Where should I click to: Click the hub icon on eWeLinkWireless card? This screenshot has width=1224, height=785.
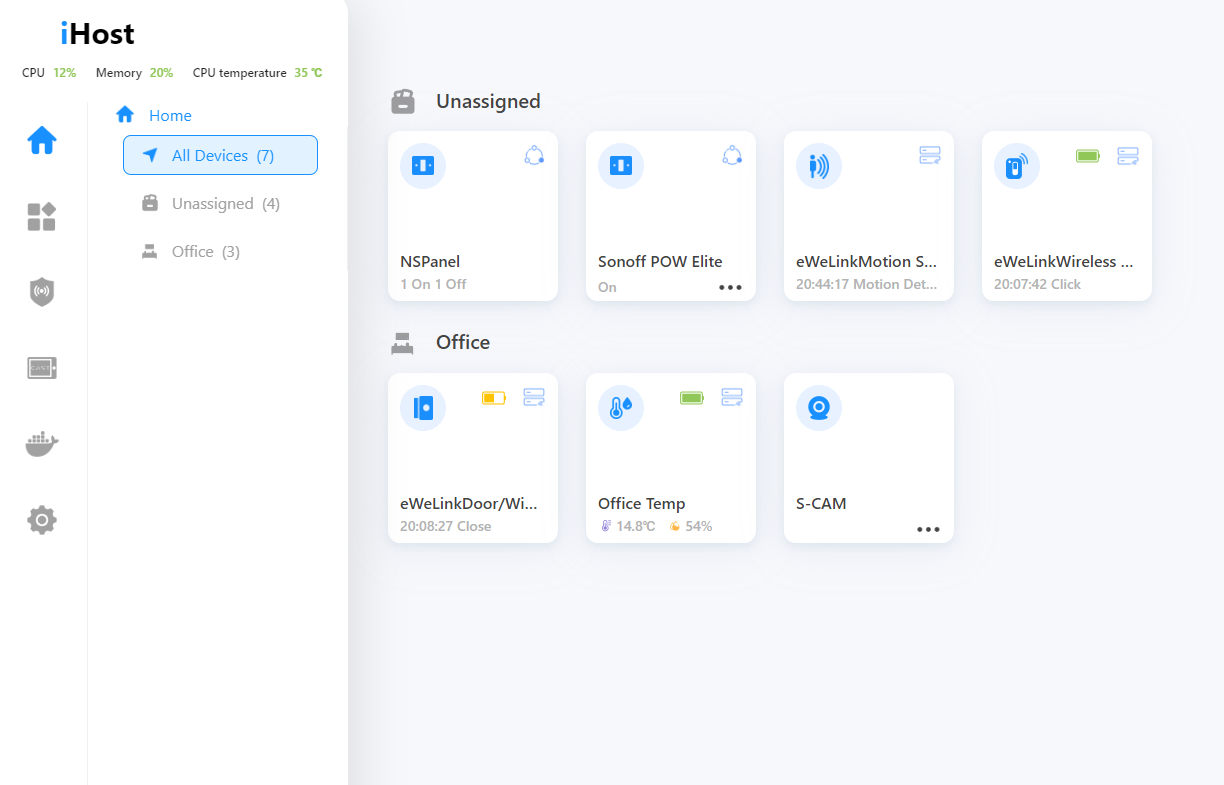coord(1128,155)
